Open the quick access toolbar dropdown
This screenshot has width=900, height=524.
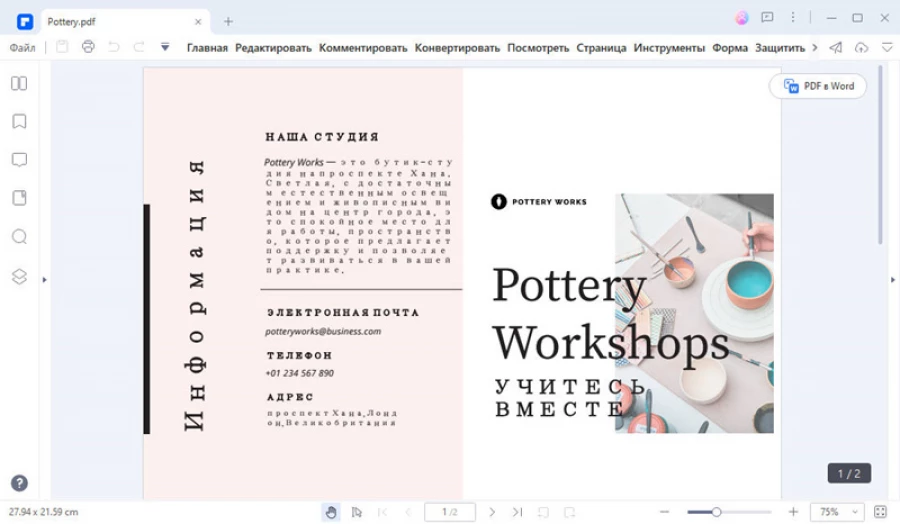165,47
